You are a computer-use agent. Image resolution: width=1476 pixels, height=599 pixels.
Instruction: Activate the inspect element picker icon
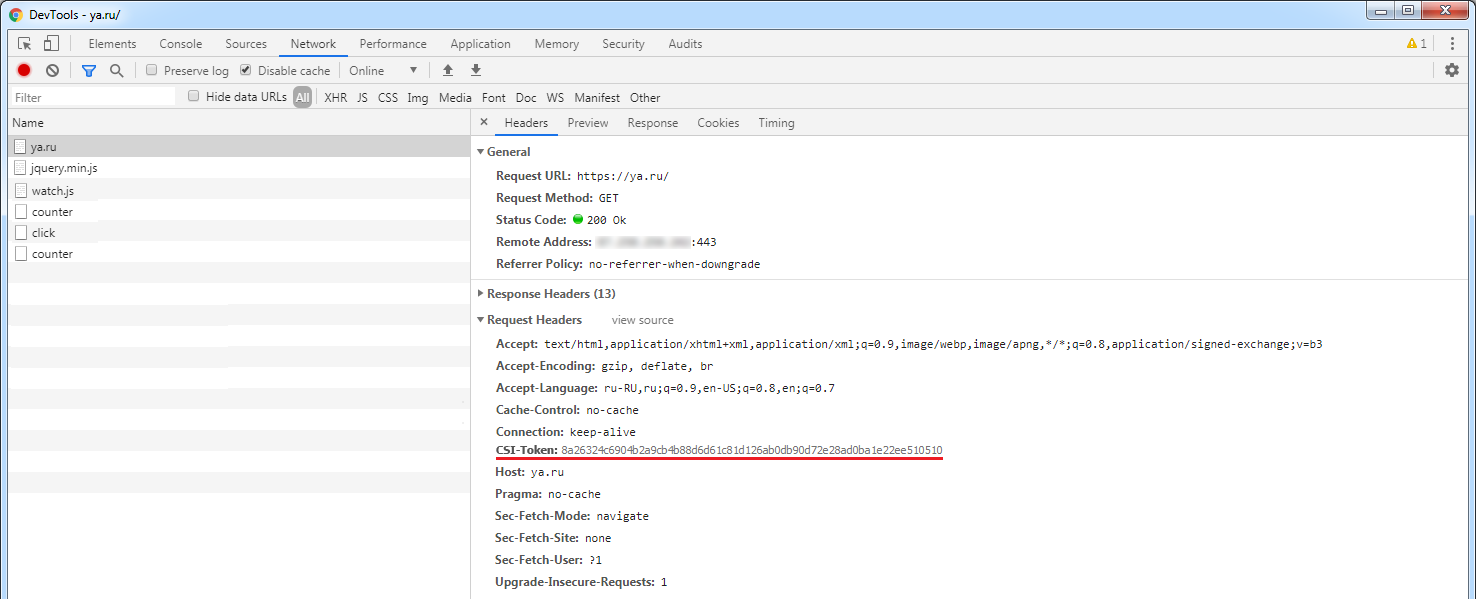(x=25, y=44)
